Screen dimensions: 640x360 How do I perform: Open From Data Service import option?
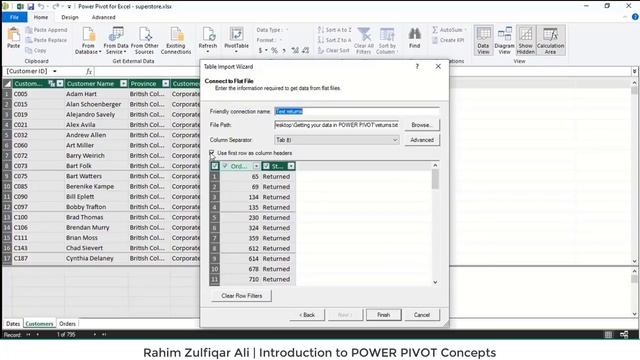(x=116, y=40)
